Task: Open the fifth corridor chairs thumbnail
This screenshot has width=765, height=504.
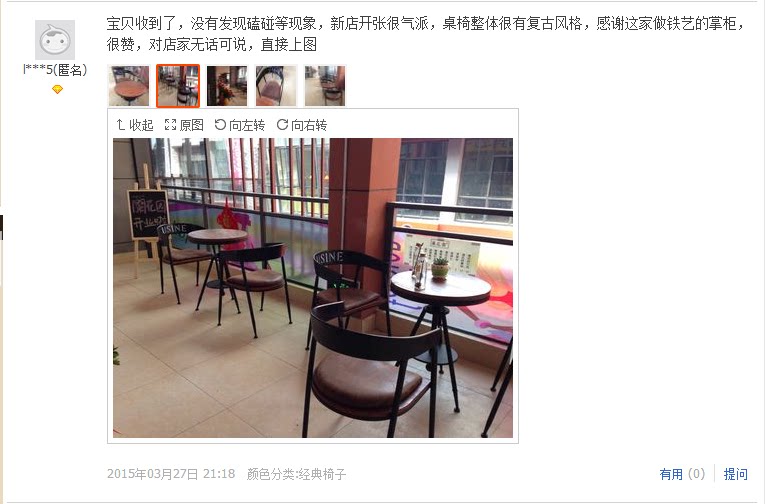Action: pyautogui.click(x=325, y=86)
